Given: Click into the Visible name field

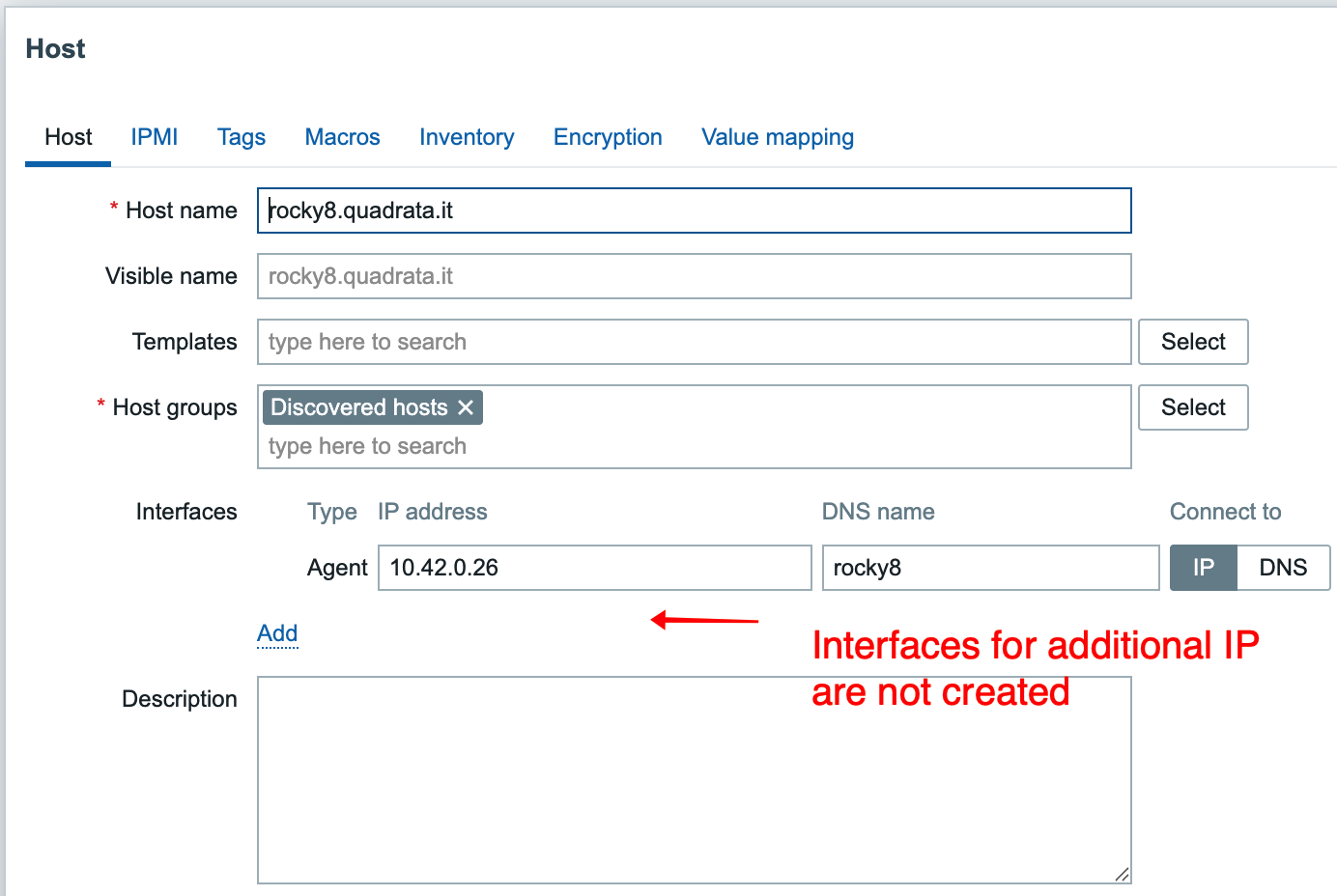Looking at the screenshot, I should [x=694, y=276].
